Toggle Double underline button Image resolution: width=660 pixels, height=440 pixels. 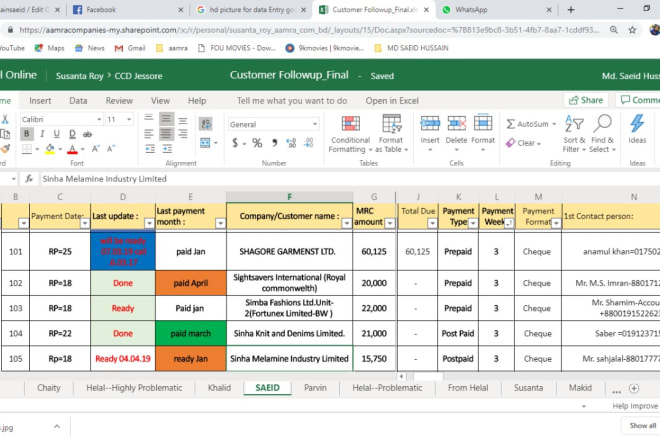point(72,134)
